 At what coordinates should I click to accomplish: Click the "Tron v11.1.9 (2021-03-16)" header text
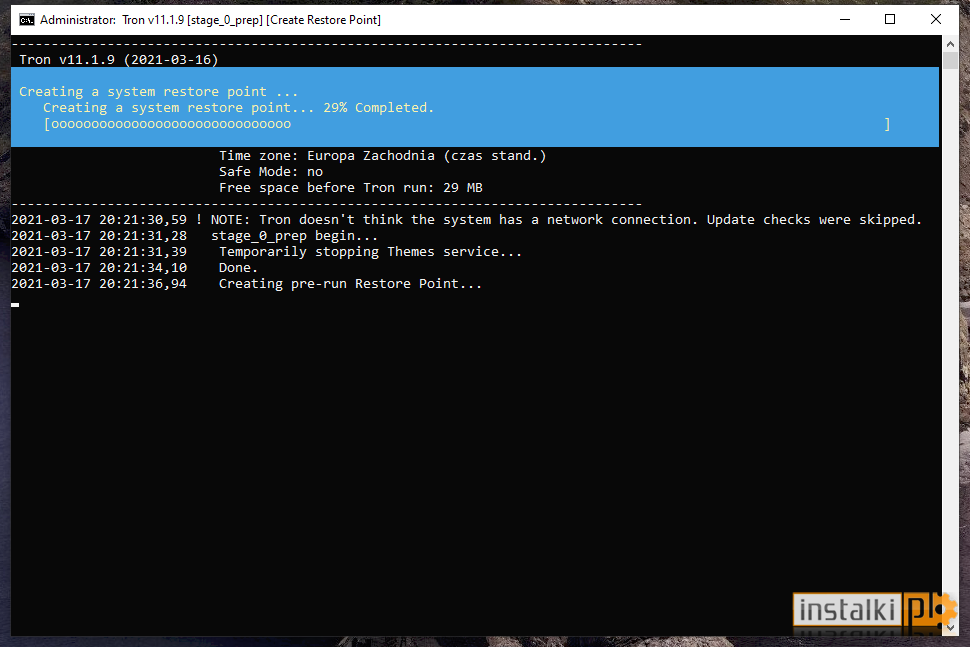[x=119, y=60]
